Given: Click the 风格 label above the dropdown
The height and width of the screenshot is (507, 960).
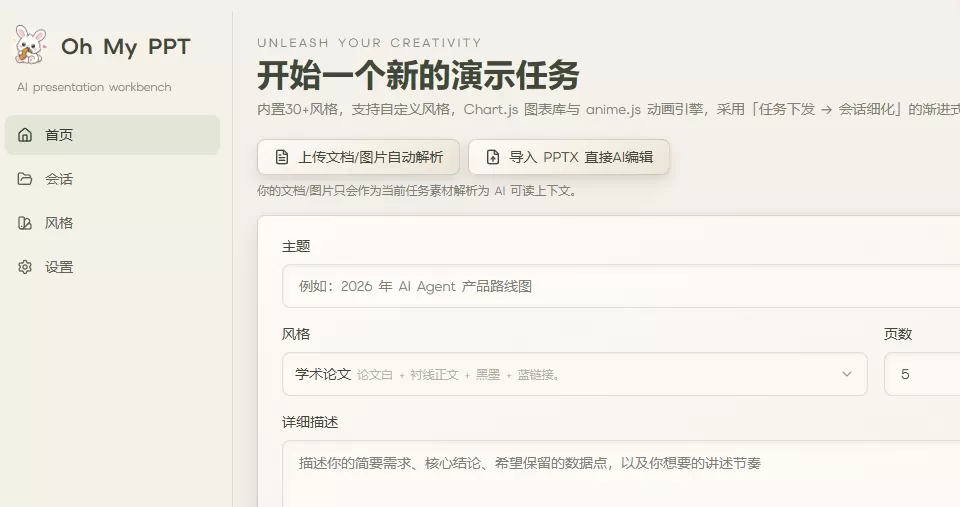Looking at the screenshot, I should coord(296,334).
